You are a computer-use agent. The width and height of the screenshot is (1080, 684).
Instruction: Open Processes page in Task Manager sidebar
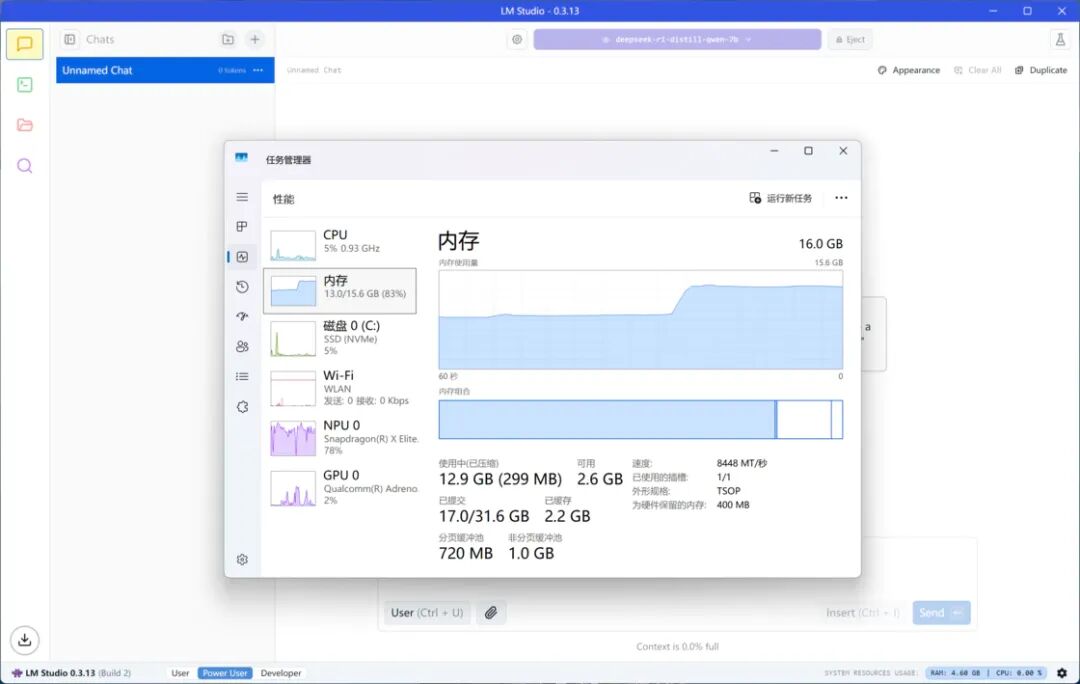click(x=242, y=227)
